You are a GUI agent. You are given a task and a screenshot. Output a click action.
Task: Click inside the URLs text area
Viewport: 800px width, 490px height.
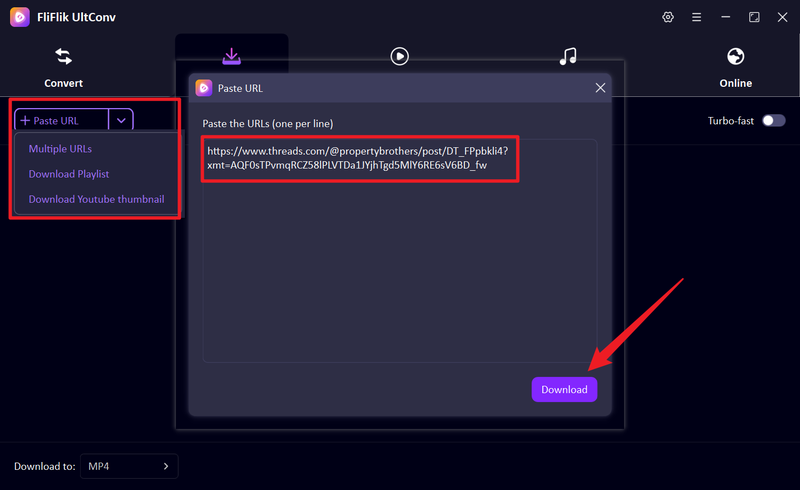(x=400, y=251)
